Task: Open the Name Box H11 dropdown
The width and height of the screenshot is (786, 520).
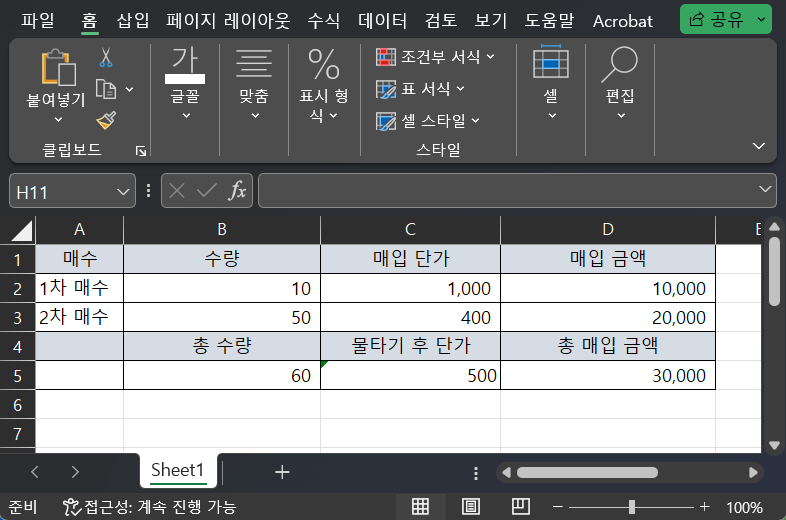Action: coord(123,192)
